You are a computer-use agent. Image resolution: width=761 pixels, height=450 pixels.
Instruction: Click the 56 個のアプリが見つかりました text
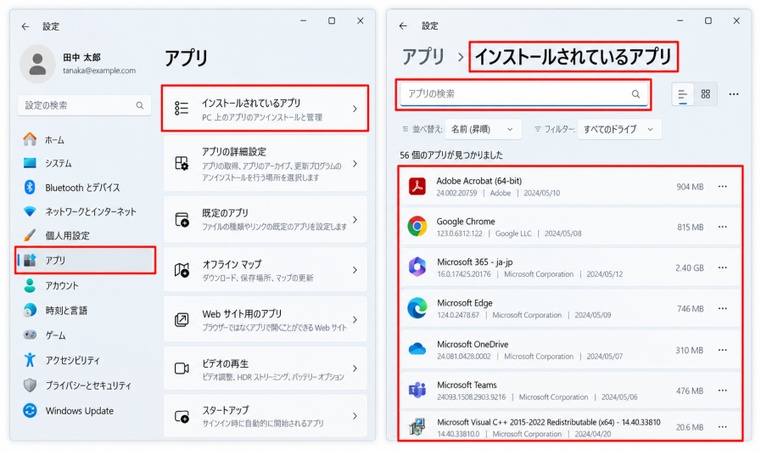tap(451, 155)
